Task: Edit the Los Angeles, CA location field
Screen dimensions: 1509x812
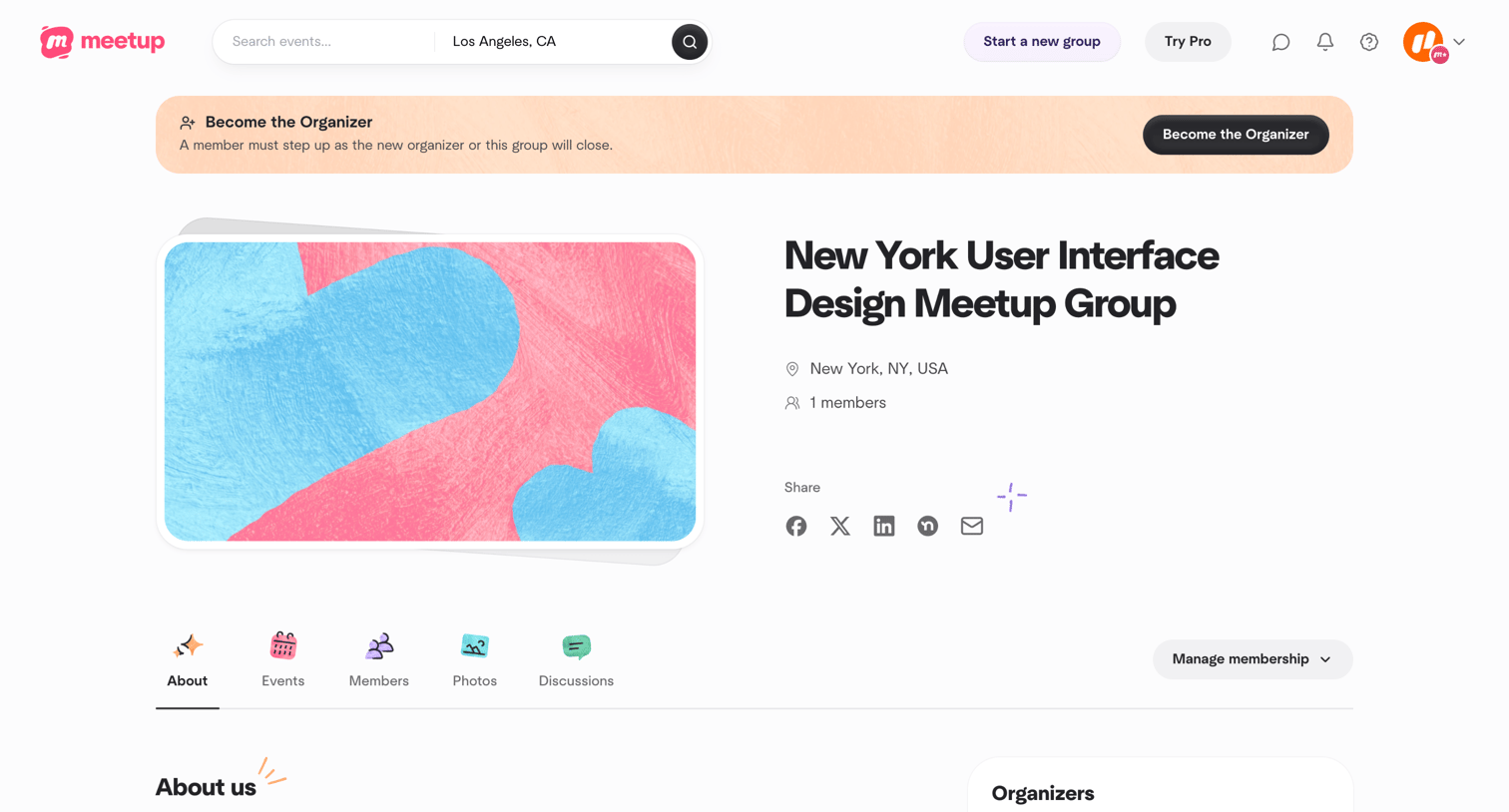Action: click(554, 42)
